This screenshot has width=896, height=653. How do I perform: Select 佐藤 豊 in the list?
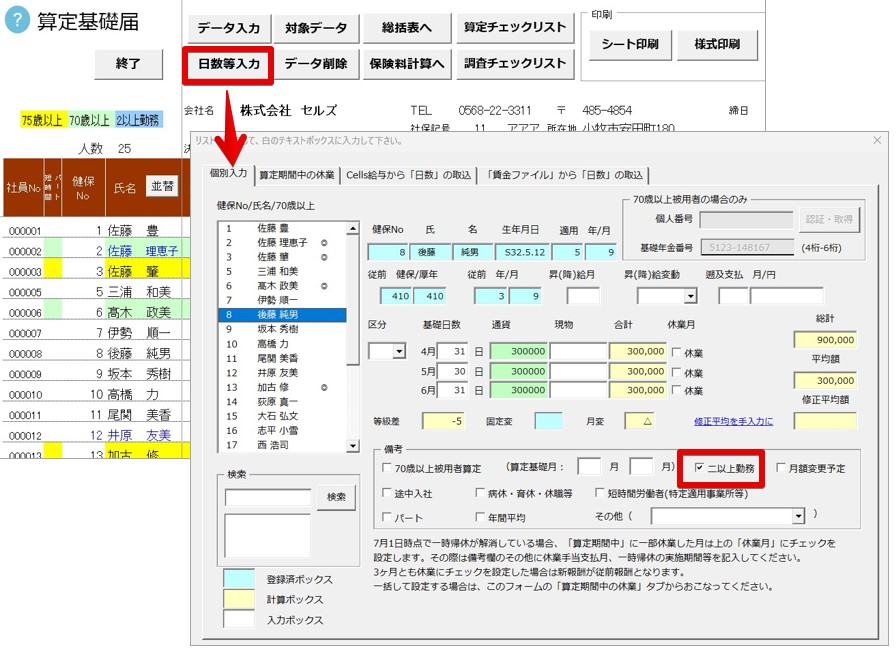pyautogui.click(x=282, y=228)
